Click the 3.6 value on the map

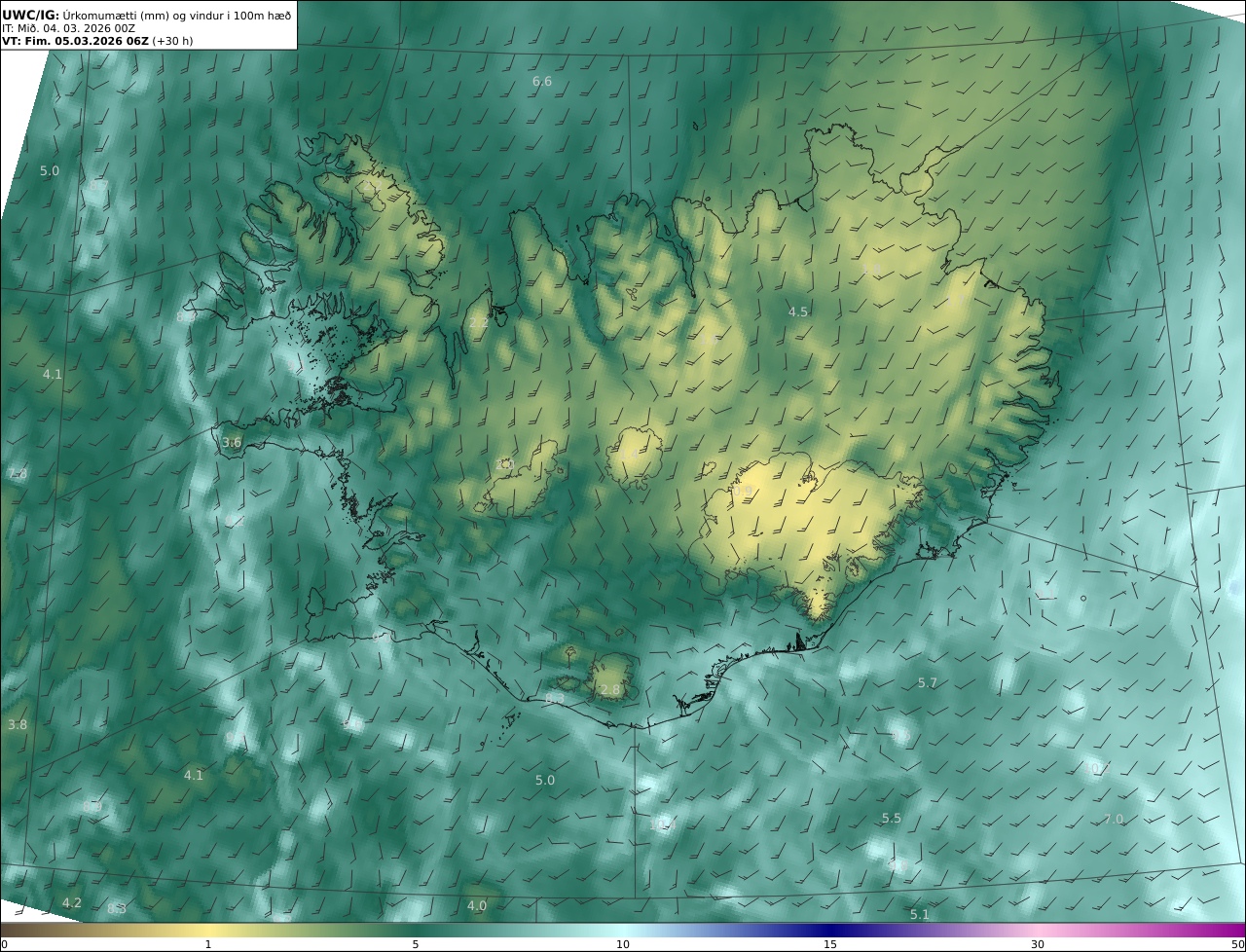pyautogui.click(x=232, y=443)
